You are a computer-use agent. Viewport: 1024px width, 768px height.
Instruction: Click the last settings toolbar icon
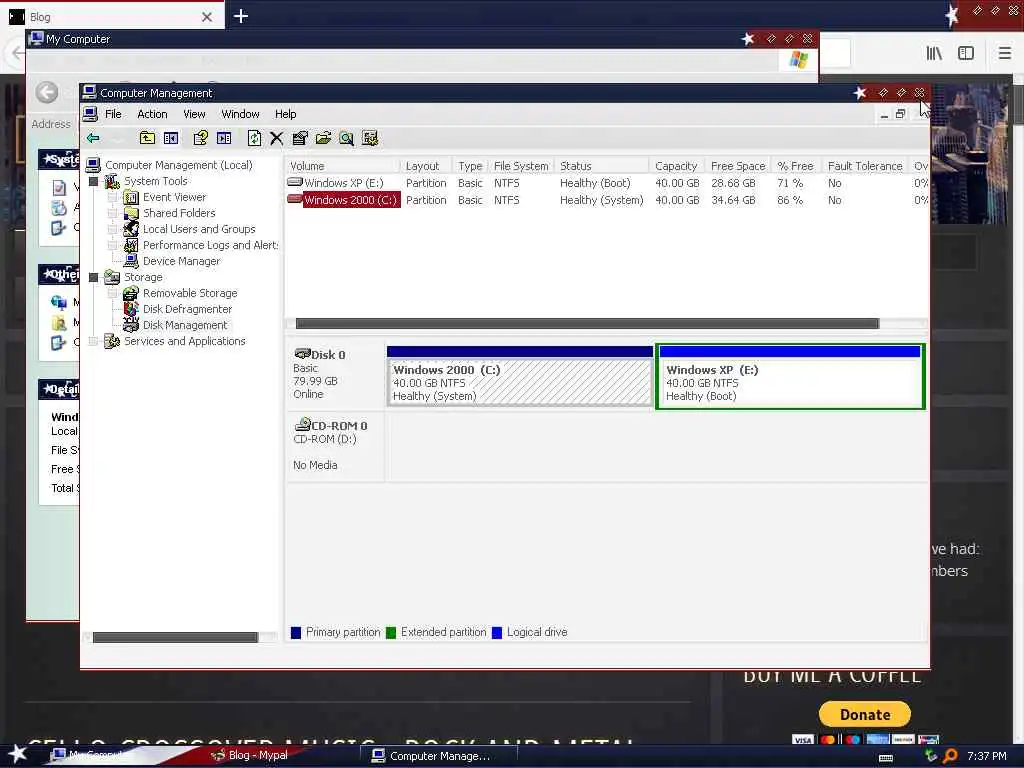370,138
